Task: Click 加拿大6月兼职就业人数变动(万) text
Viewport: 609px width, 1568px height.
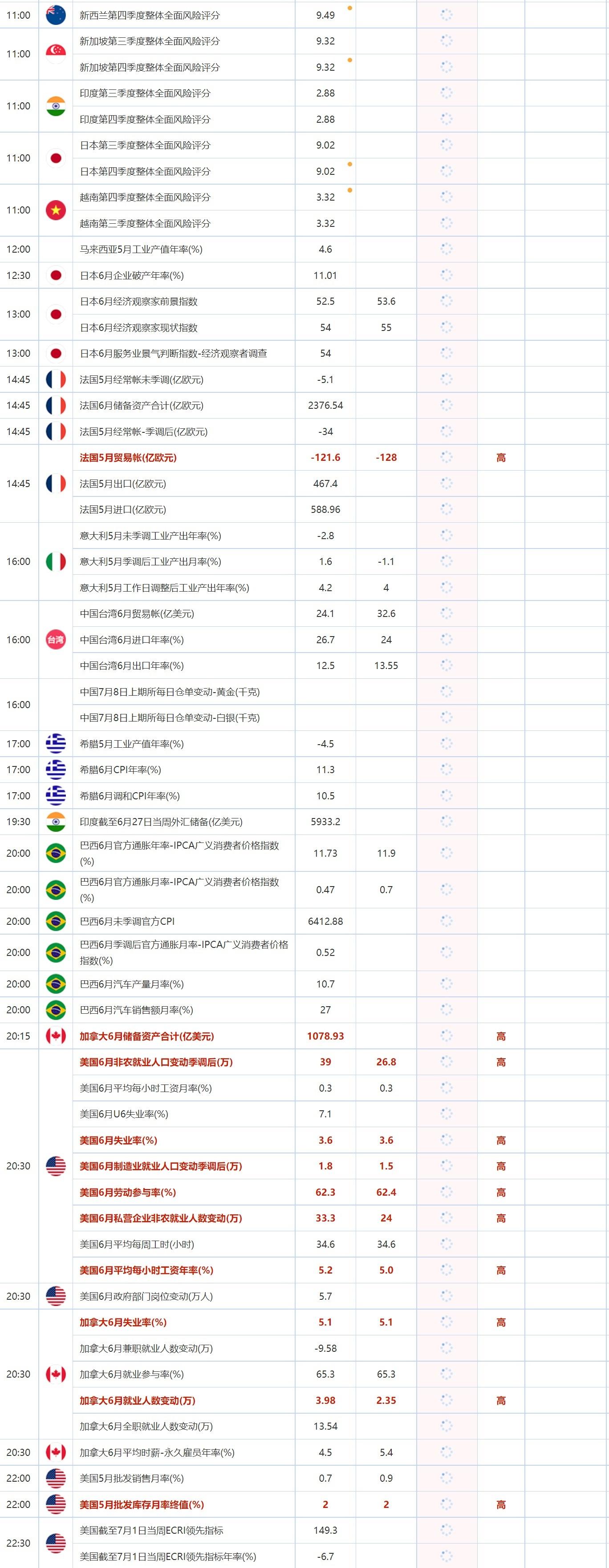Action: (146, 1348)
